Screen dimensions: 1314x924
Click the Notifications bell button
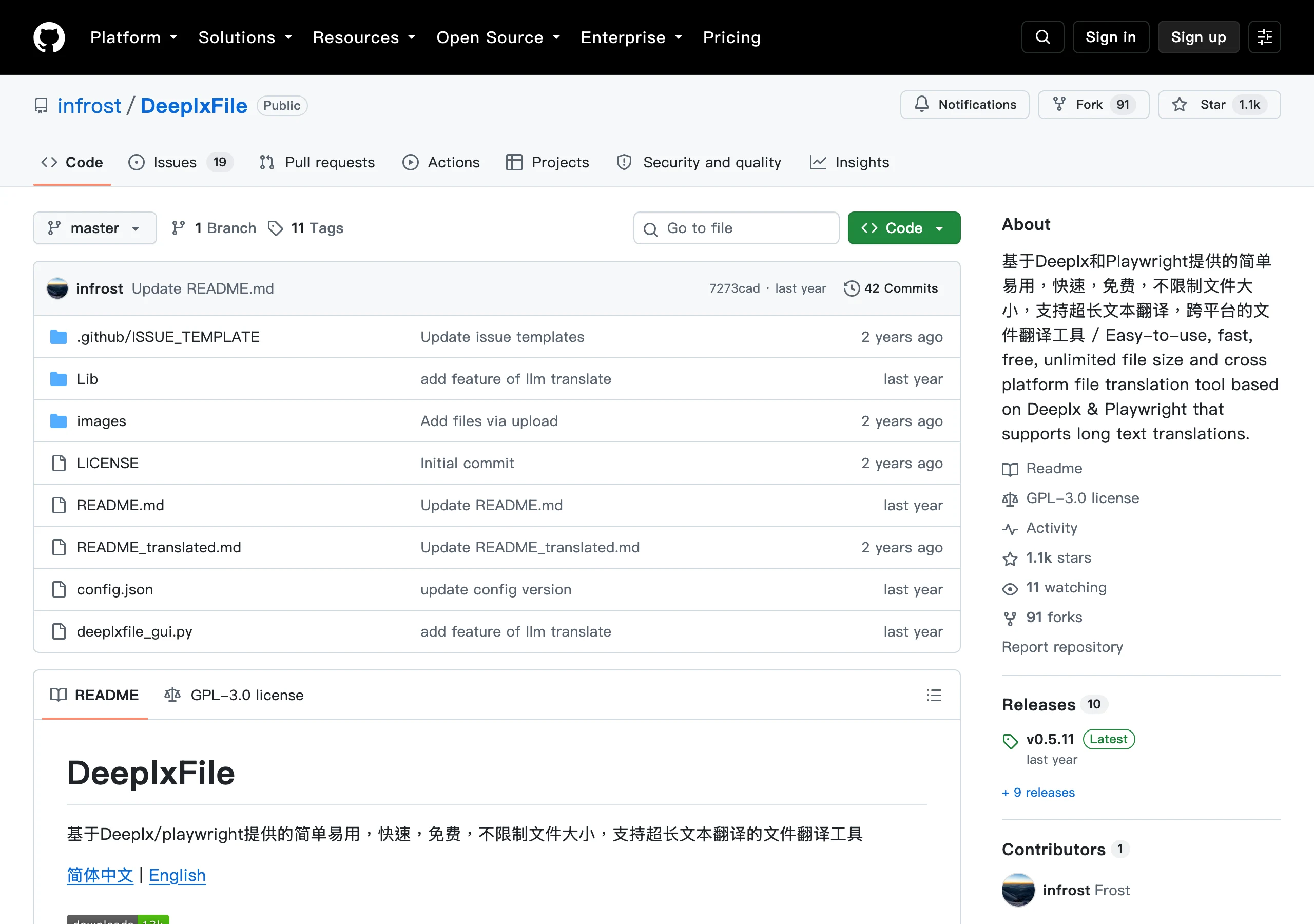(964, 105)
